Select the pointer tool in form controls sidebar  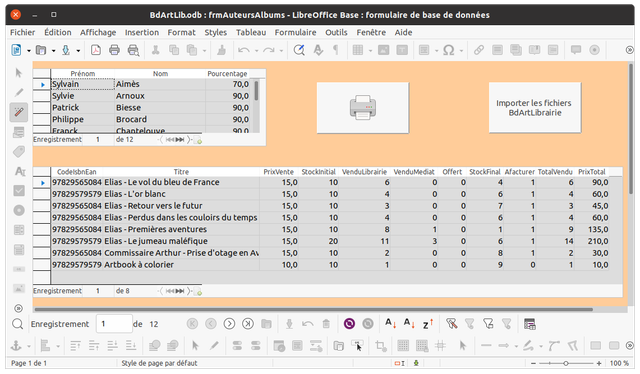pyautogui.click(x=19, y=73)
